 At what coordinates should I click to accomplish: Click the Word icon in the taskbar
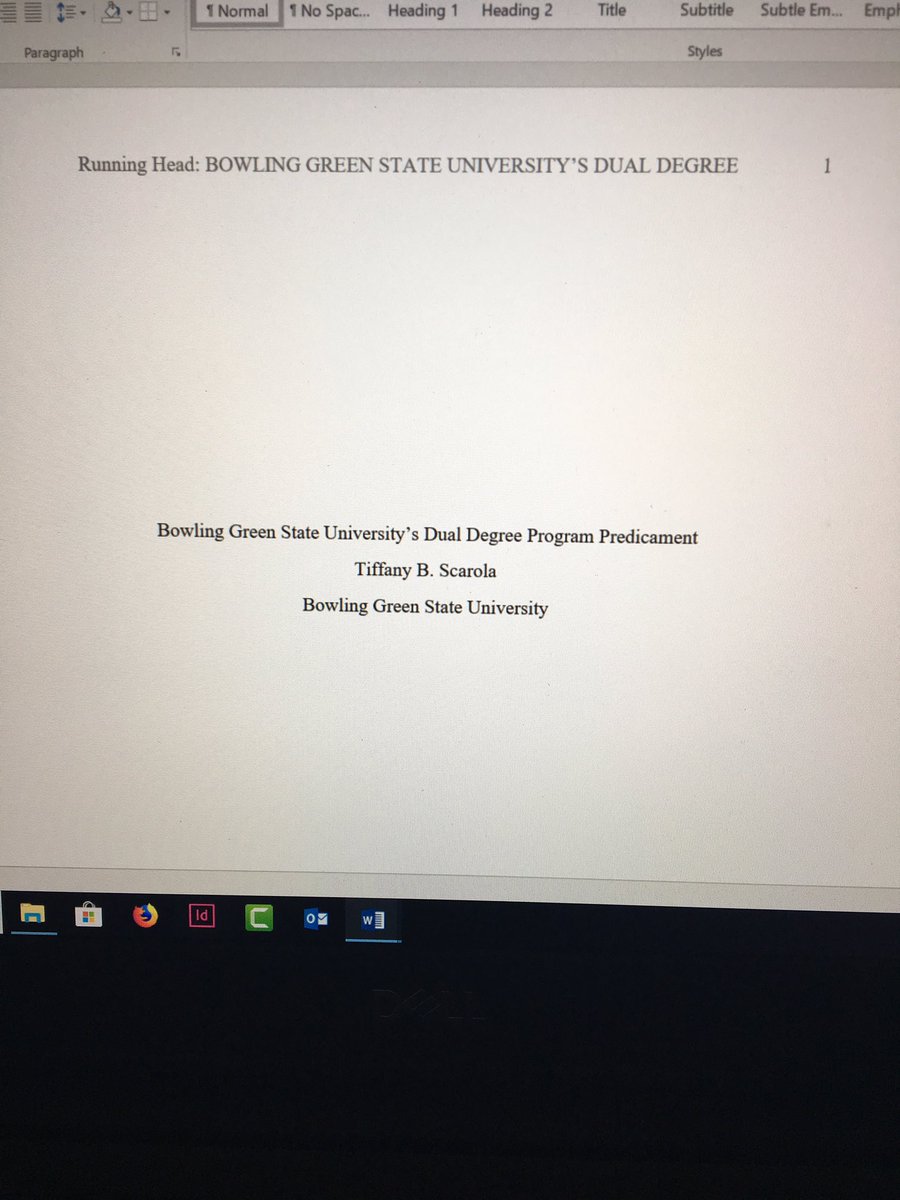372,920
